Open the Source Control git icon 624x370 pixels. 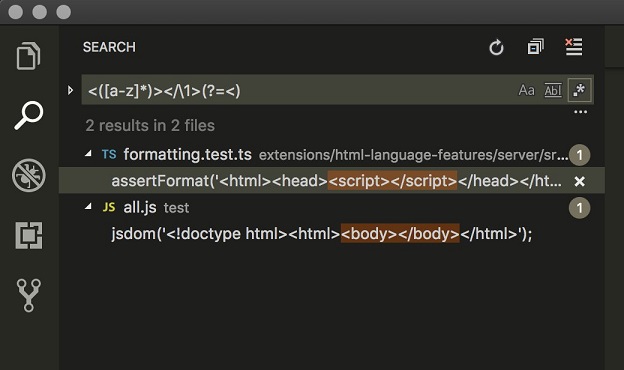coord(29,295)
